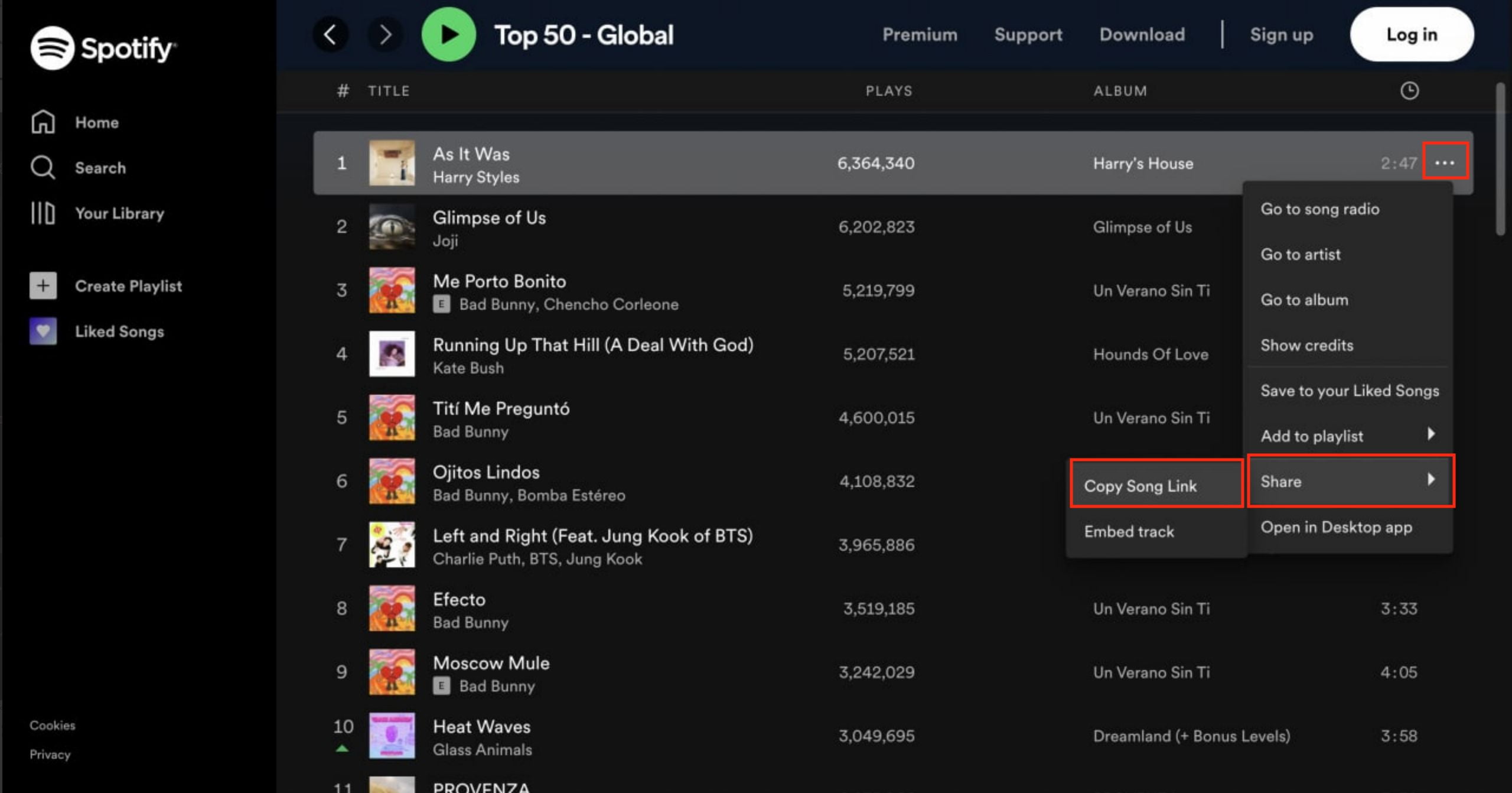
Task: Select Save to your Liked Songs
Action: click(x=1349, y=390)
